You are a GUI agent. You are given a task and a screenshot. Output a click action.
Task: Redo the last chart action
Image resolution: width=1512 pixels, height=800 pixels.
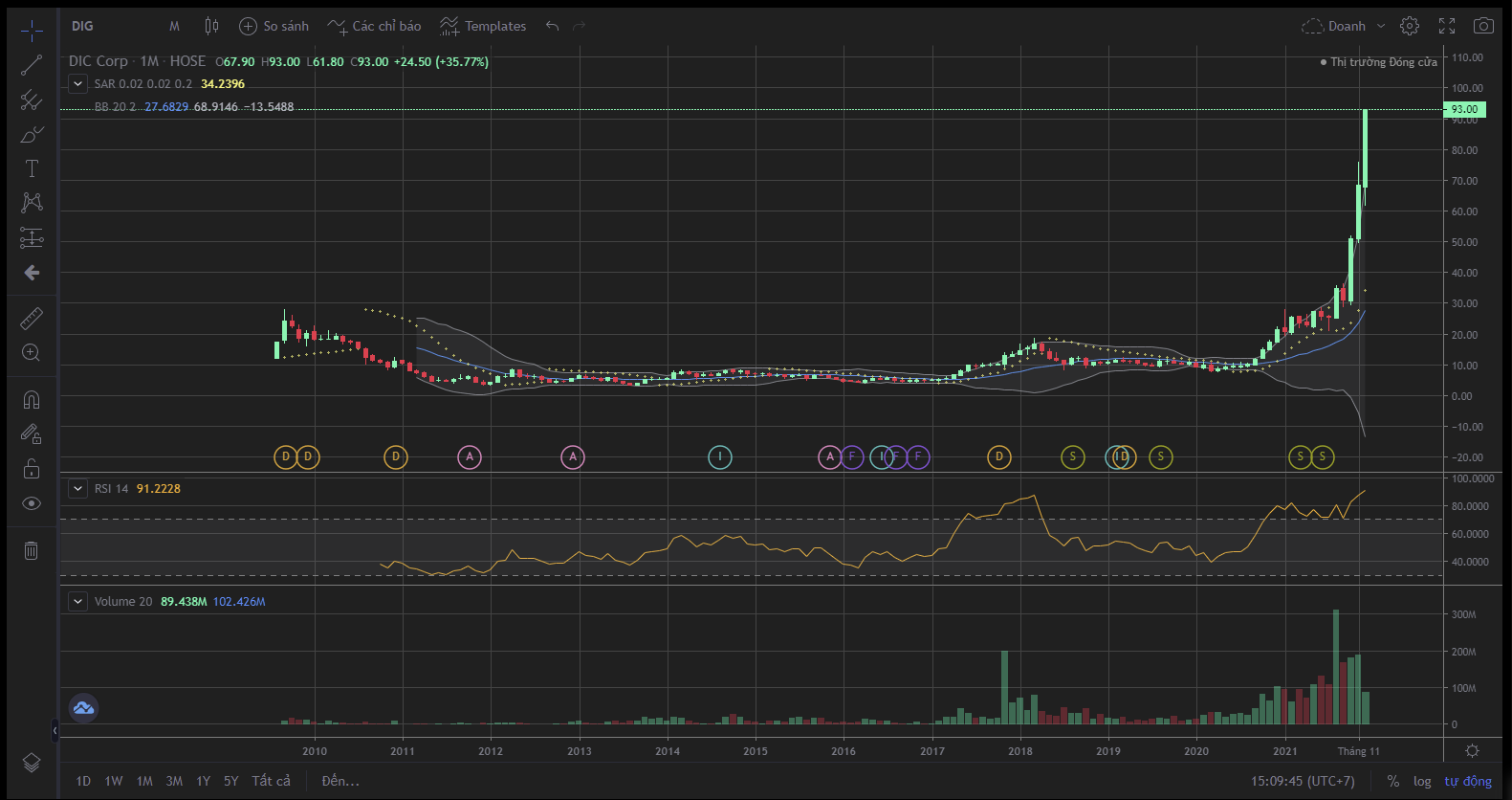click(x=579, y=26)
